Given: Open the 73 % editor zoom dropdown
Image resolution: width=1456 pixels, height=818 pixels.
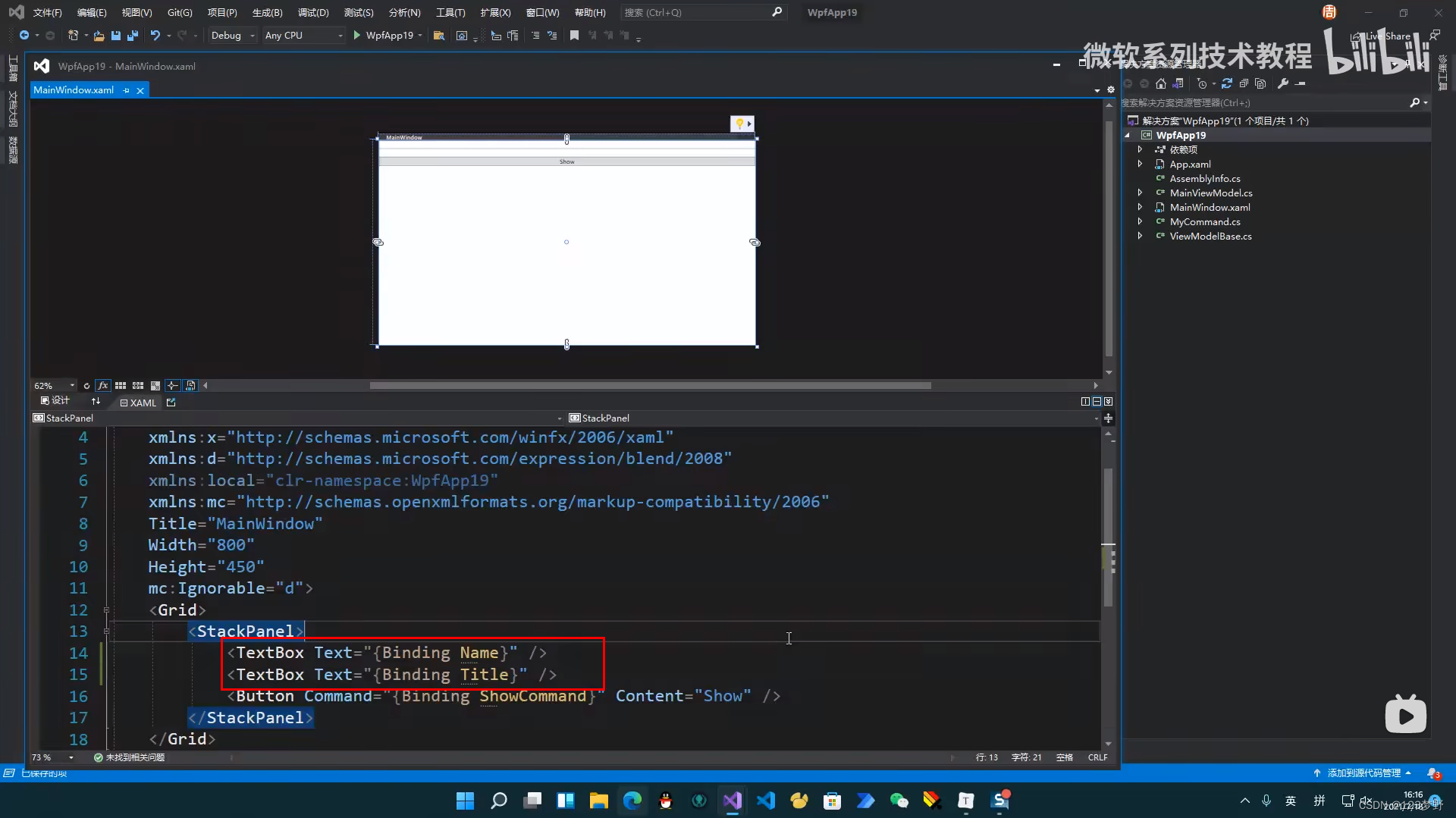Looking at the screenshot, I should (x=53, y=757).
